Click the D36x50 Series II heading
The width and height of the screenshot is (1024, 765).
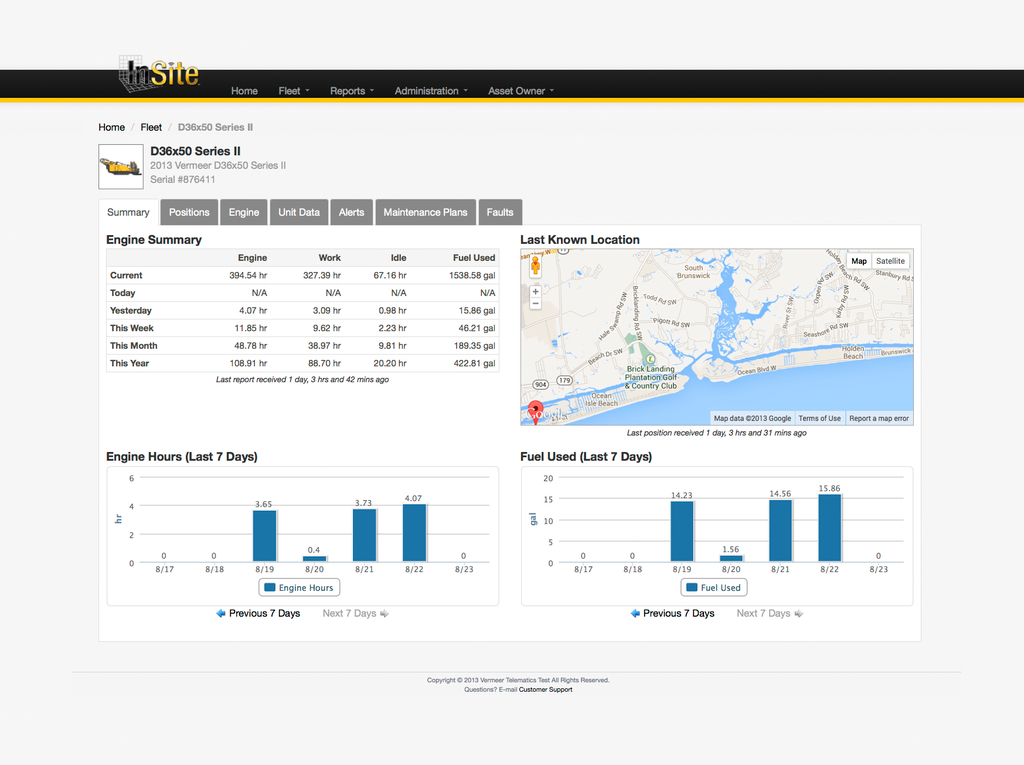tap(195, 151)
